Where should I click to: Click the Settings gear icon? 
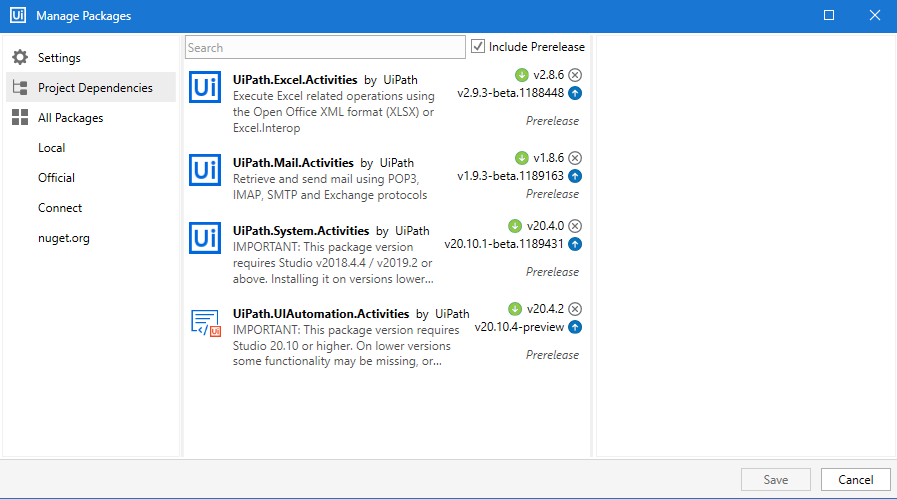click(x=20, y=57)
